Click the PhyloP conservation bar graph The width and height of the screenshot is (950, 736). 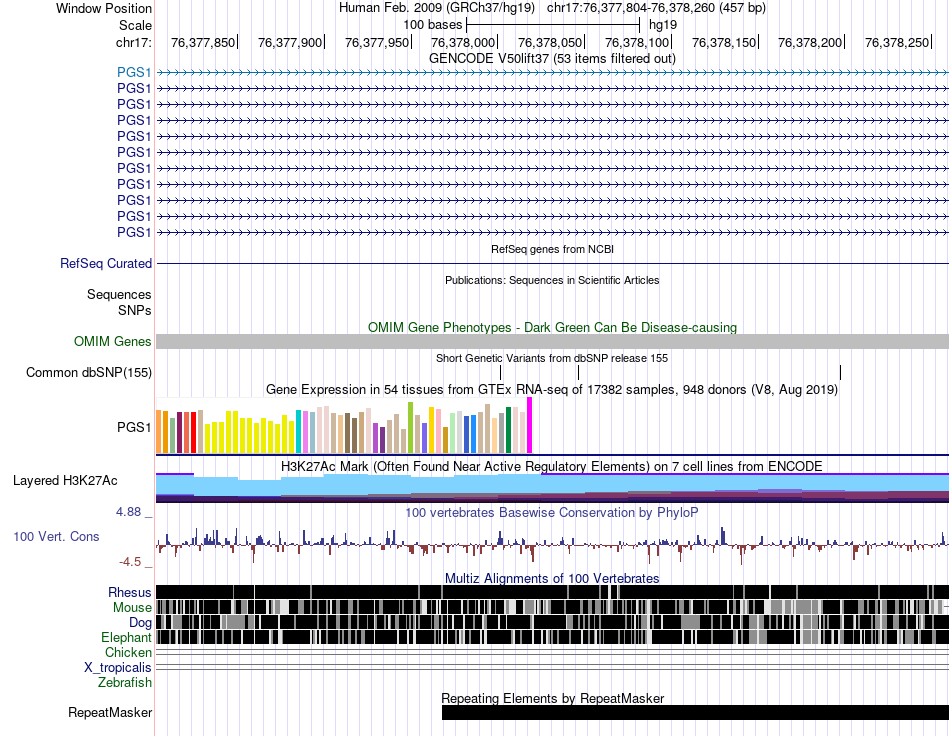pos(553,545)
